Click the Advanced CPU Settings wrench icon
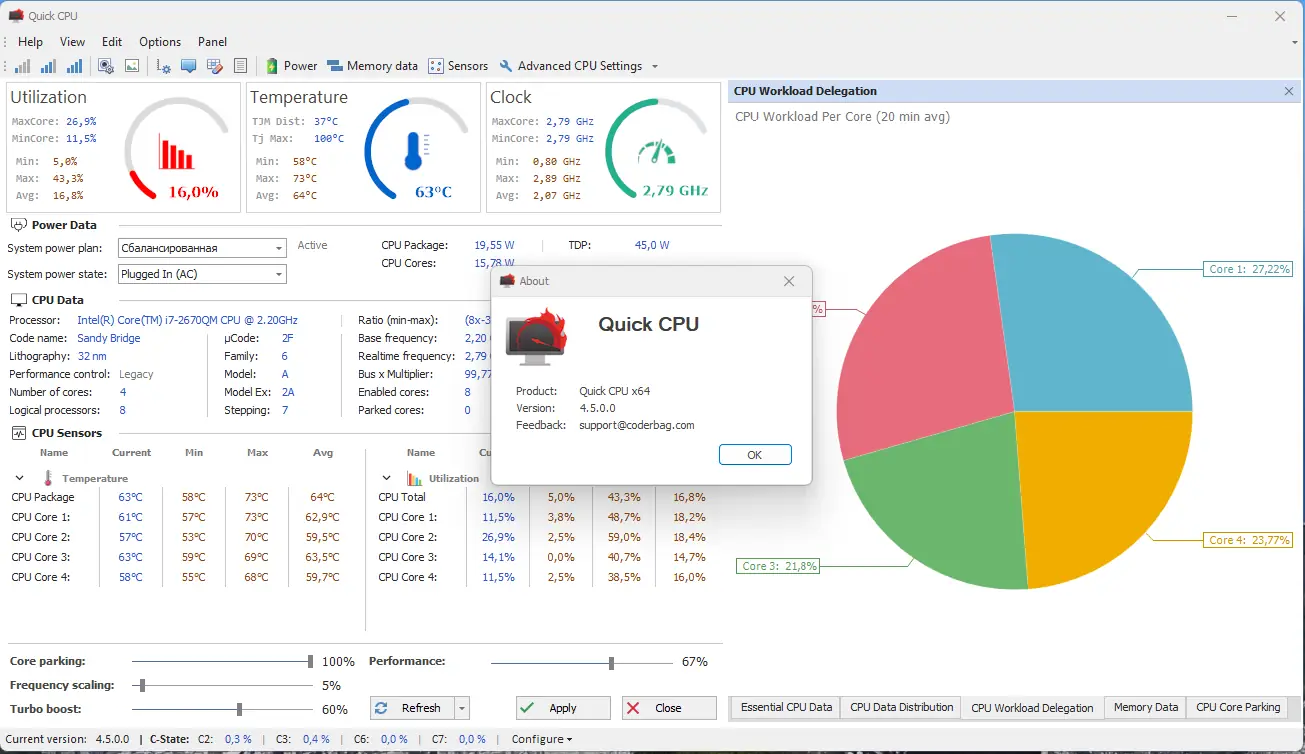 click(x=506, y=66)
